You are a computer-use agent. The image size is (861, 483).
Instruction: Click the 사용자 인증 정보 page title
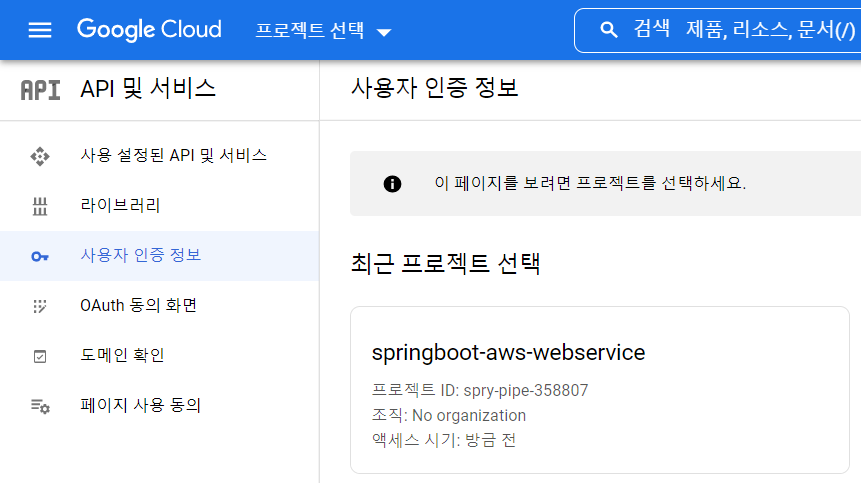click(434, 88)
